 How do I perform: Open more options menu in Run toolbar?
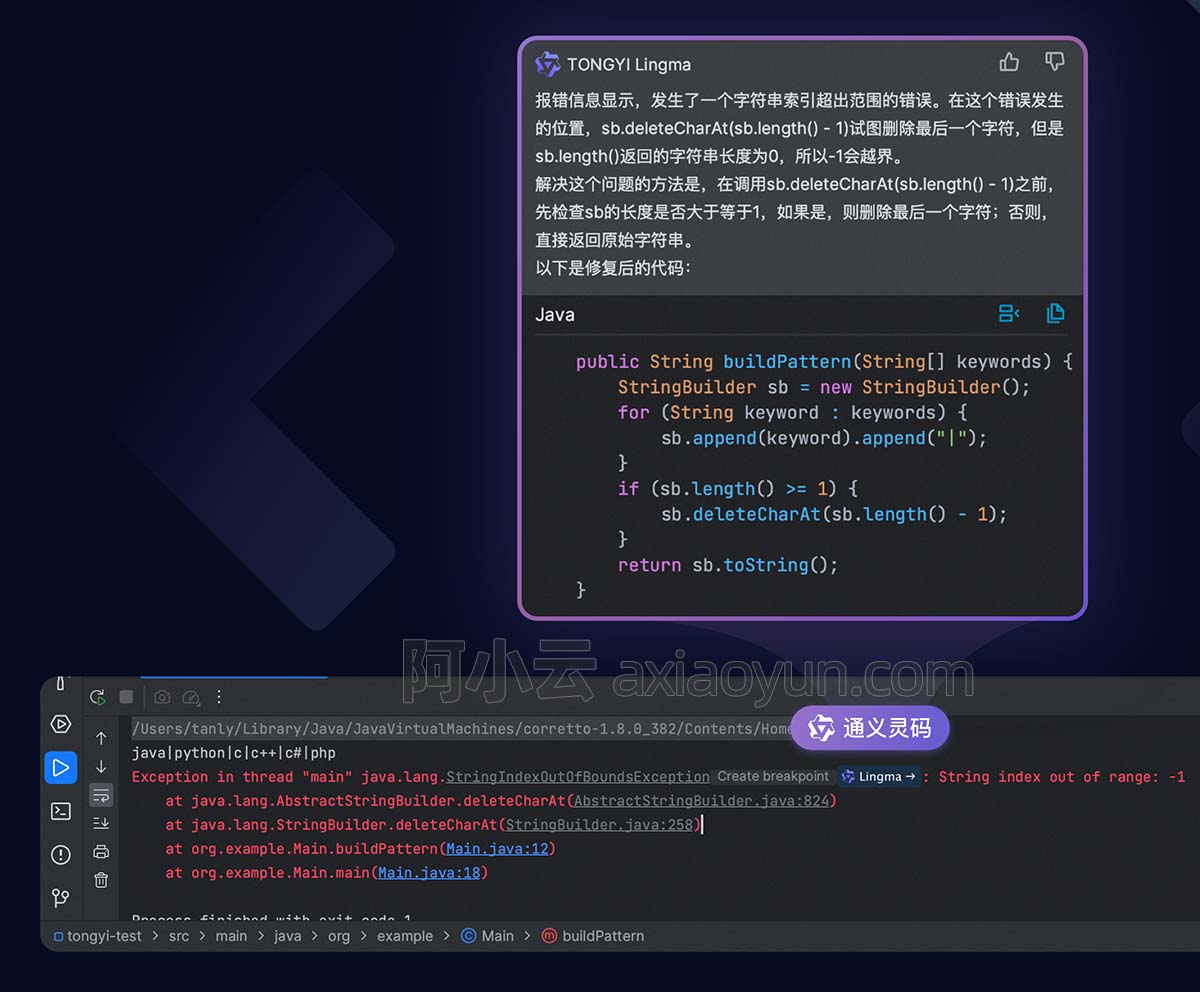220,697
